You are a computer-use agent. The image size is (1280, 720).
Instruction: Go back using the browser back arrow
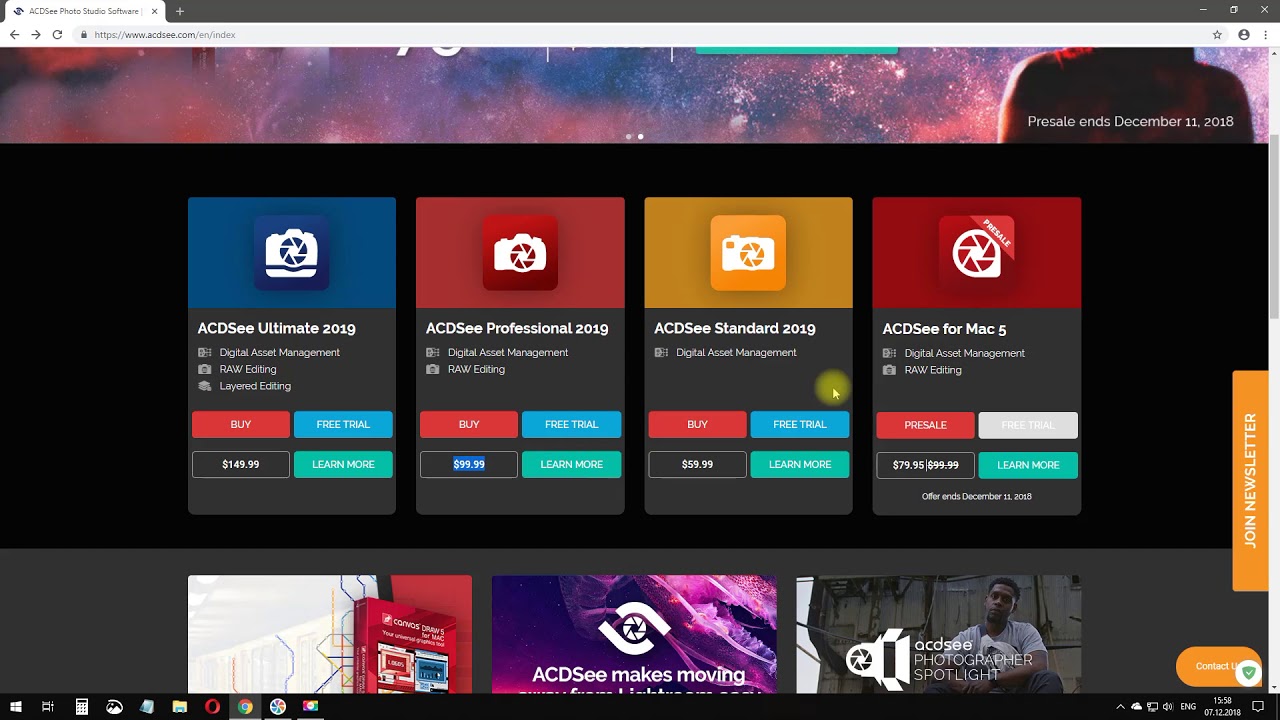click(14, 34)
